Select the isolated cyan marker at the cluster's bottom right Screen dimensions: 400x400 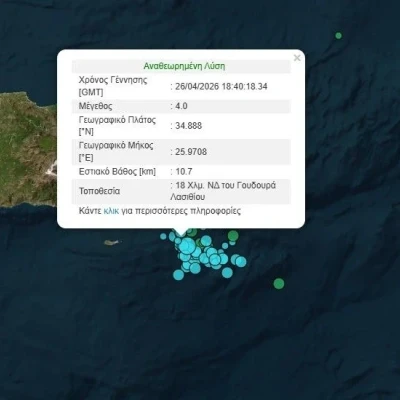pyautogui.click(x=227, y=272)
